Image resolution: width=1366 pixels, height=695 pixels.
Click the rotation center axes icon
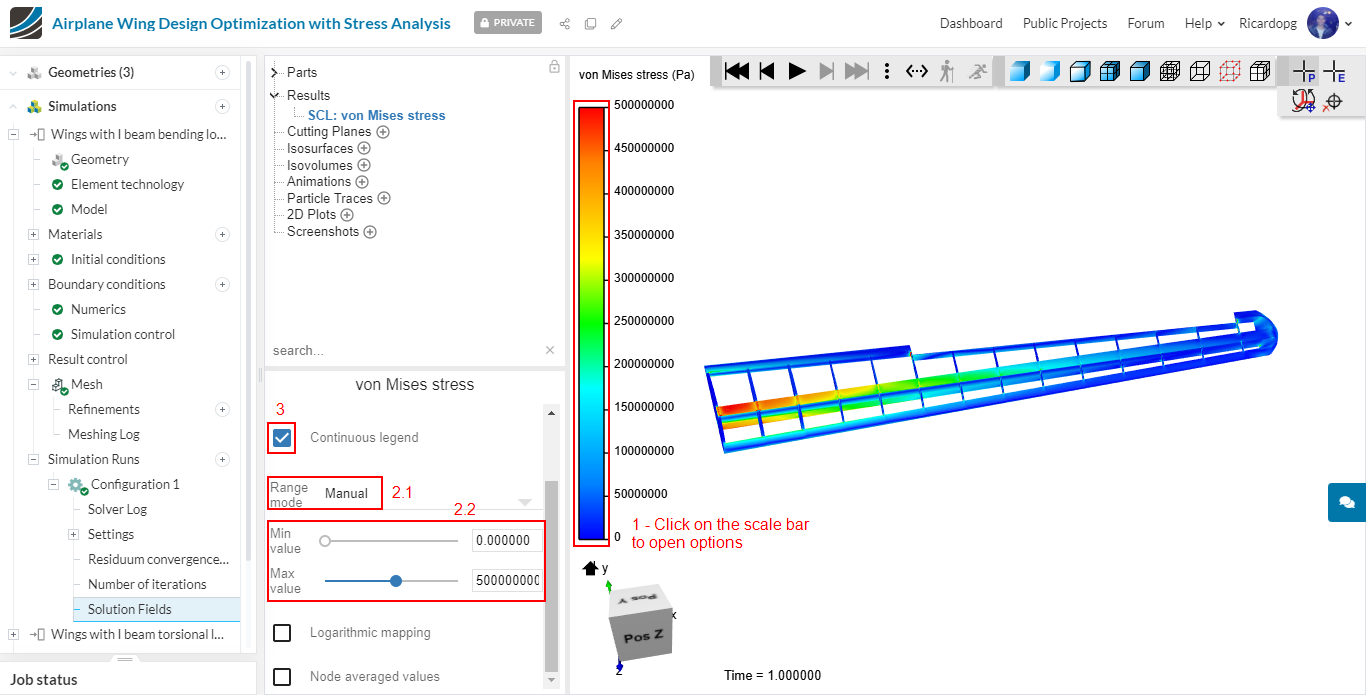[1304, 101]
